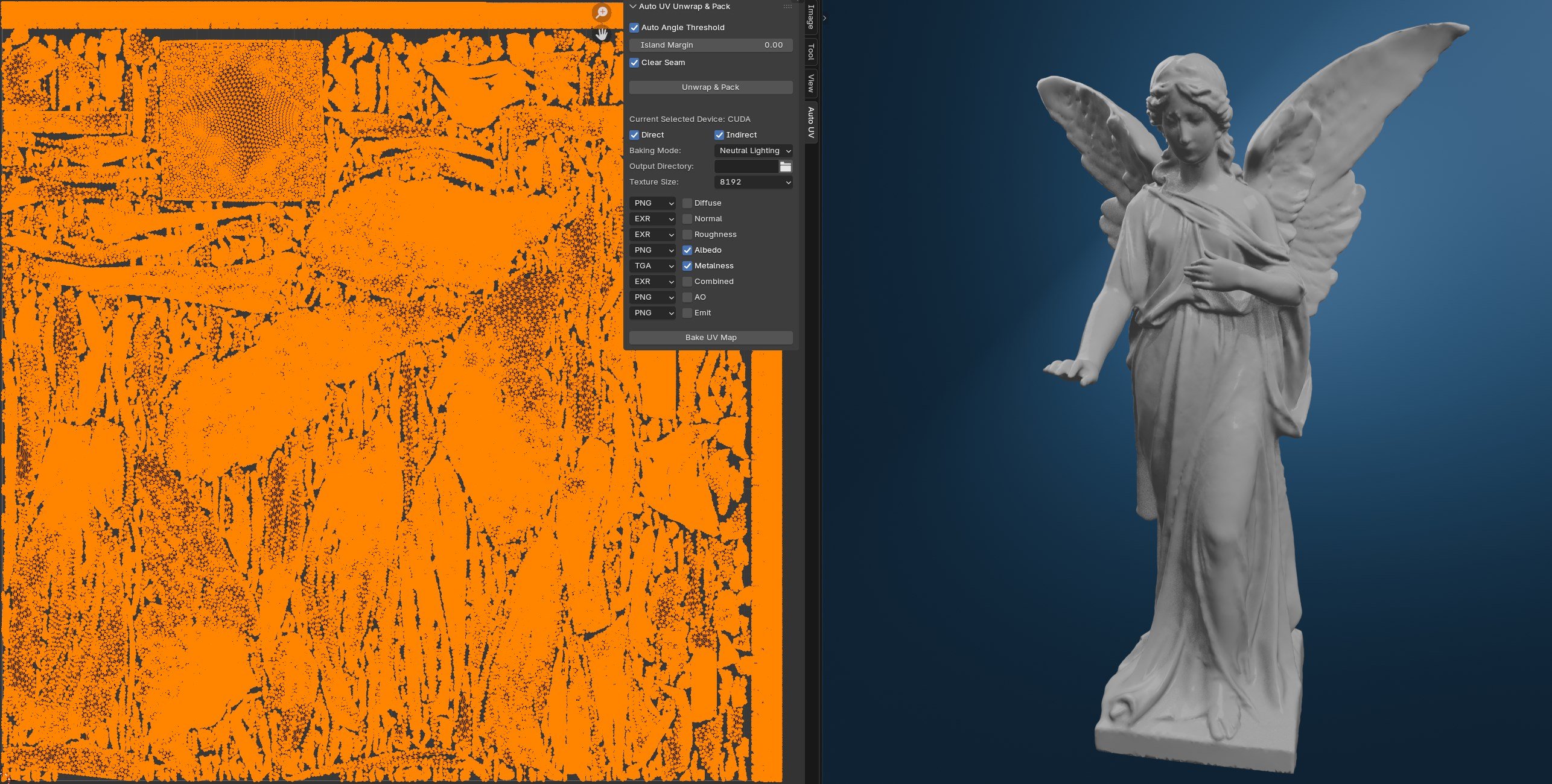
Task: Expand the 3D viewport sidebar arrow
Action: click(825, 18)
